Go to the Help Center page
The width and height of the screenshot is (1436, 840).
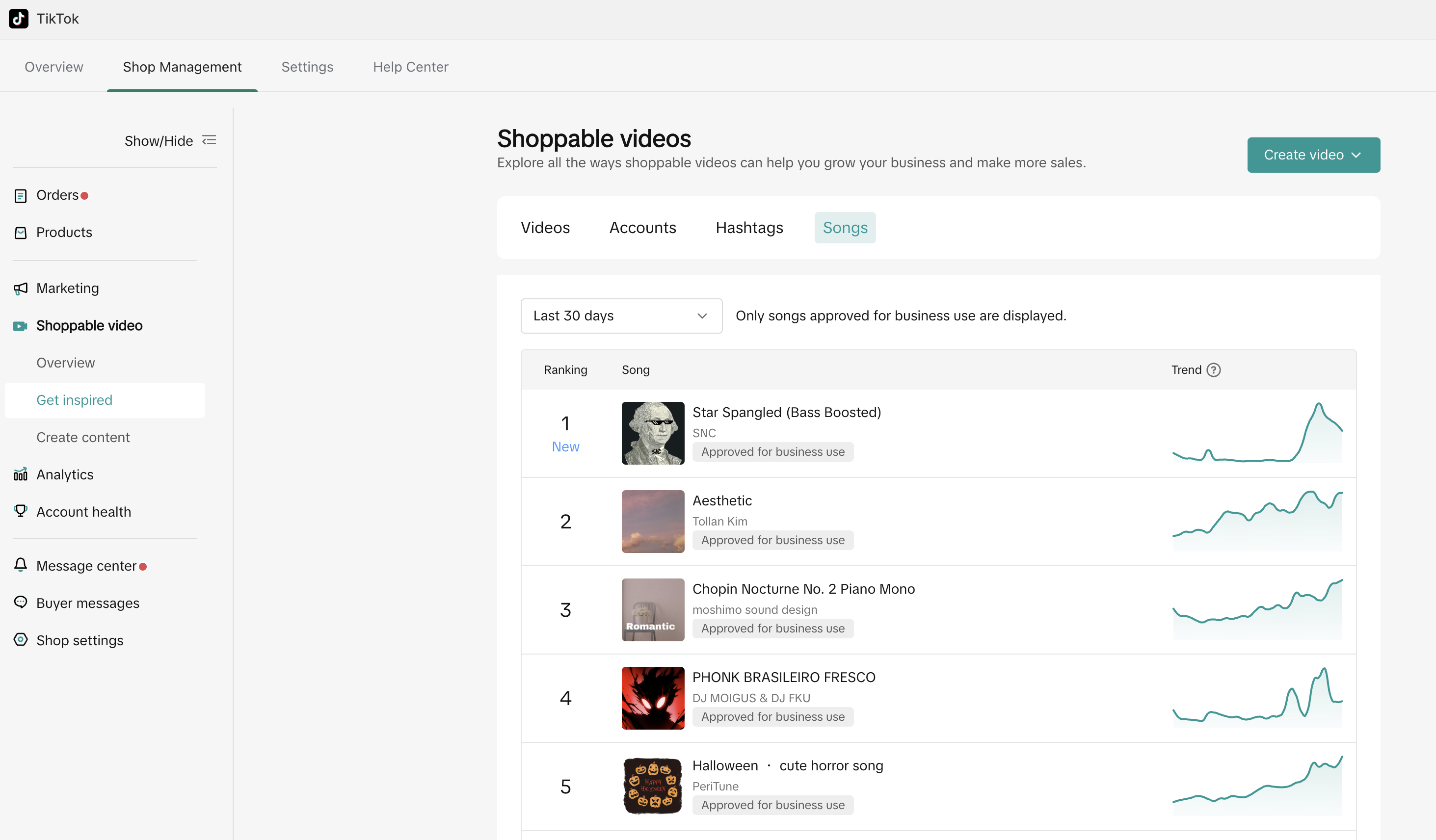click(x=410, y=67)
